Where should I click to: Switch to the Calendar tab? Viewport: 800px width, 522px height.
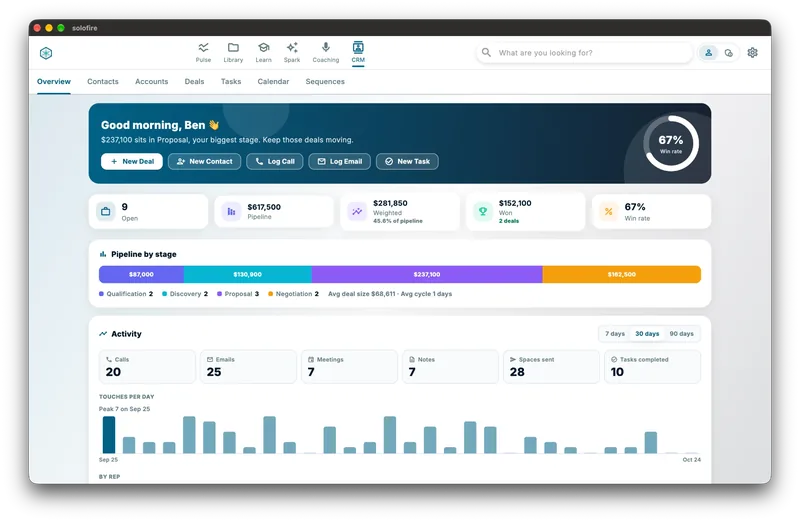[x=273, y=82]
